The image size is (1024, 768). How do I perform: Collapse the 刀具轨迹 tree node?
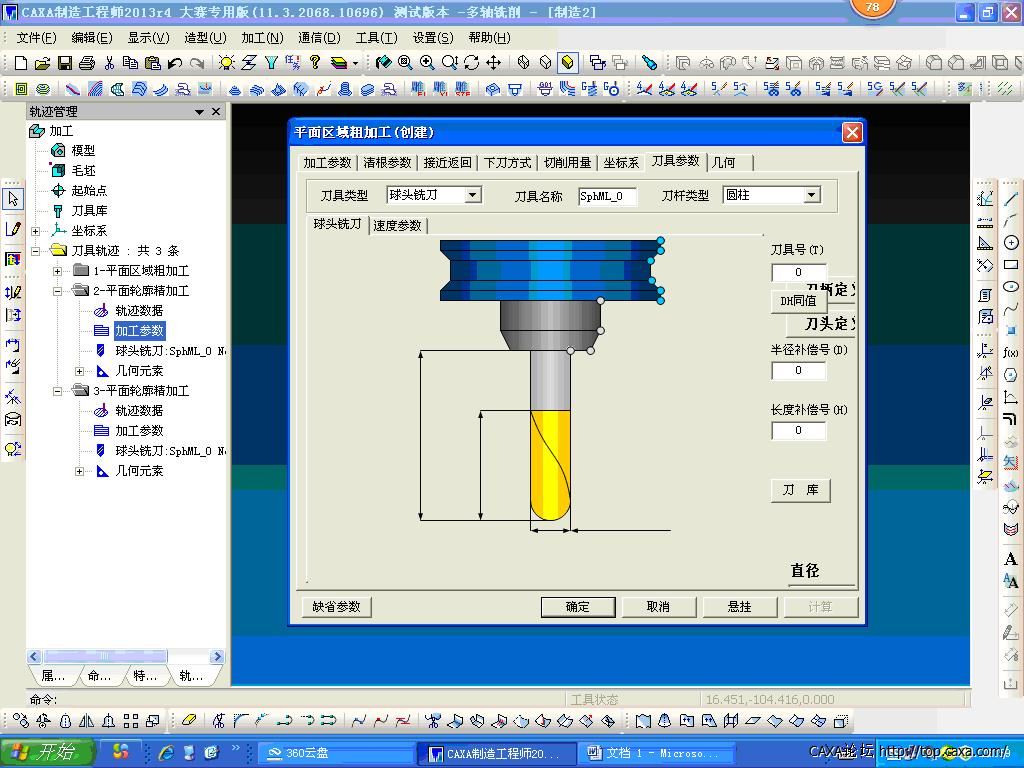[x=35, y=251]
